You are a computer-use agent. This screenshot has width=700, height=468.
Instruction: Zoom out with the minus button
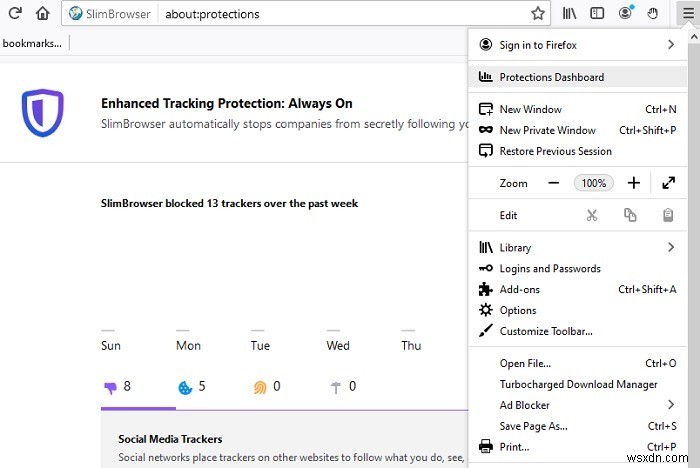coord(553,183)
